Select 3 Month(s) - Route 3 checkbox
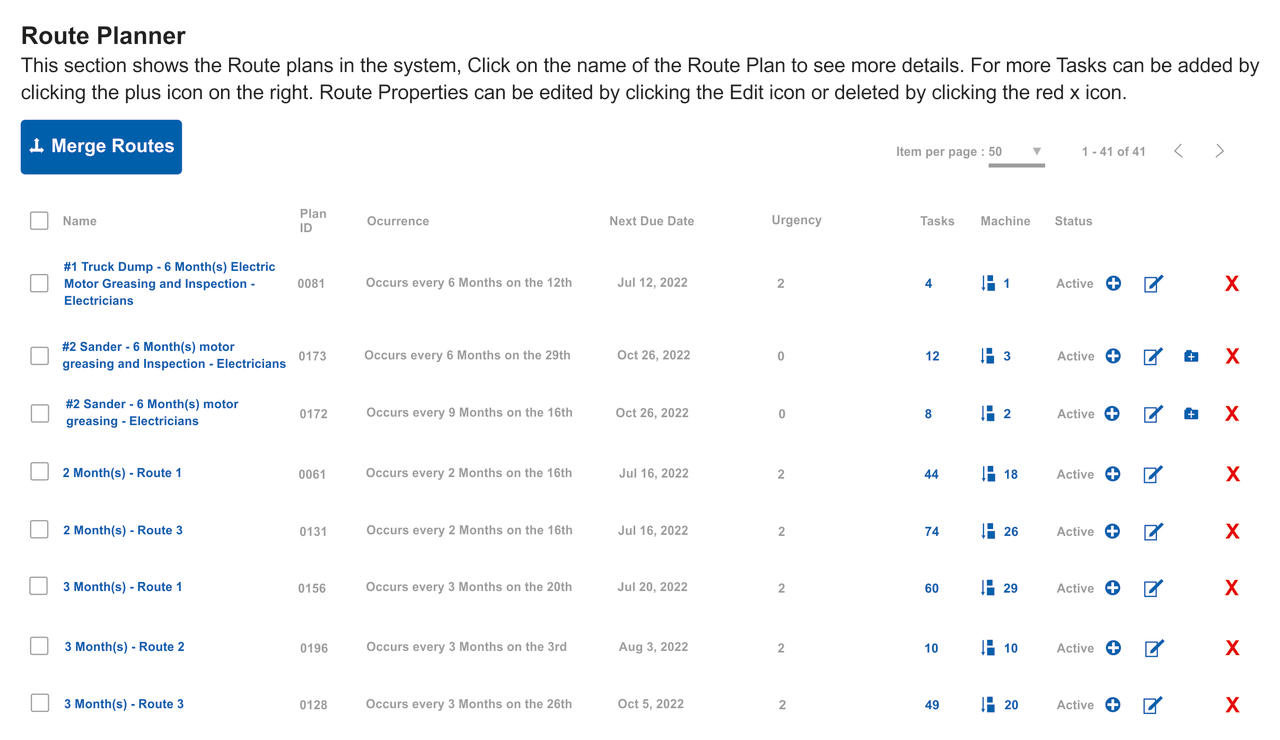 coord(39,703)
